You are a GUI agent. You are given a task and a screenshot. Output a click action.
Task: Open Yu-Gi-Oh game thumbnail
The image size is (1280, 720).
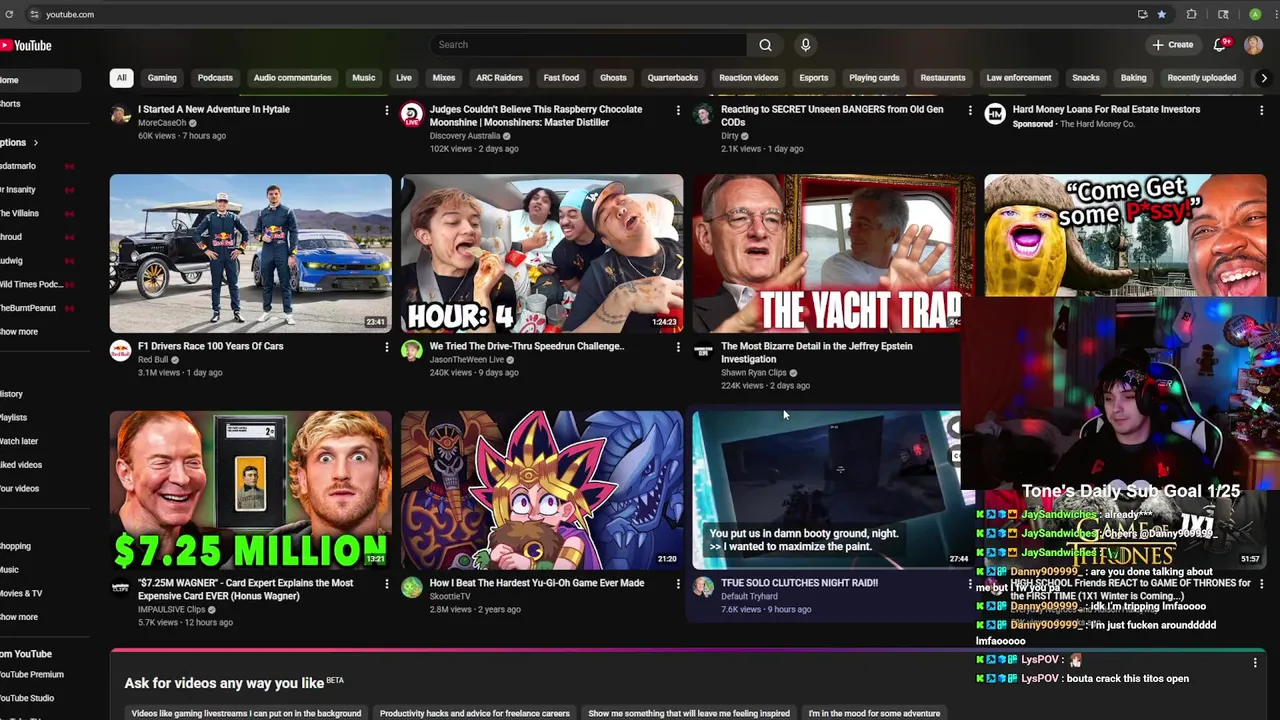(x=542, y=490)
